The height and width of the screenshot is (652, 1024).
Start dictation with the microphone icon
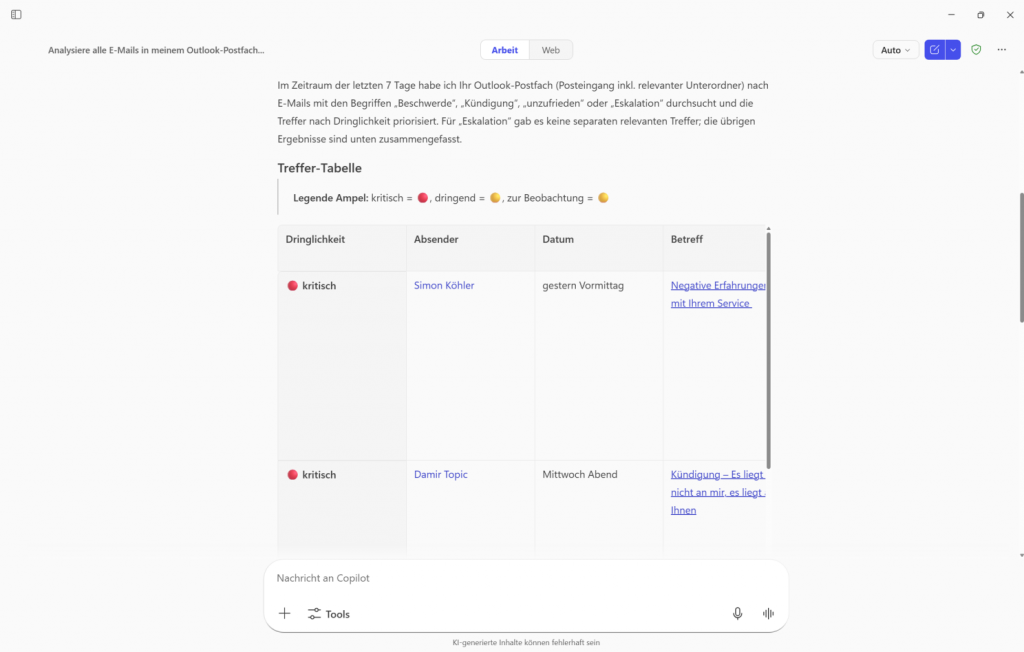click(x=738, y=614)
